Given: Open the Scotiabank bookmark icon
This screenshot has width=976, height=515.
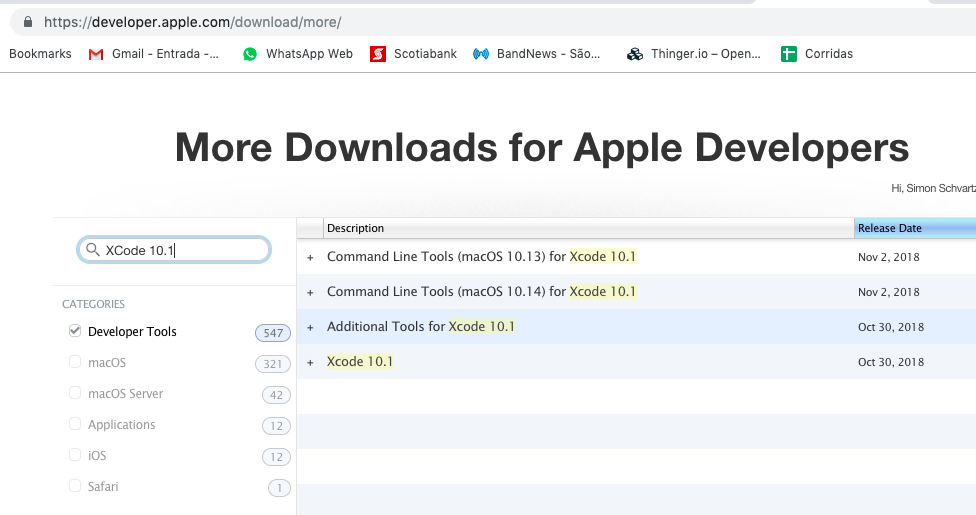Looking at the screenshot, I should click(377, 54).
